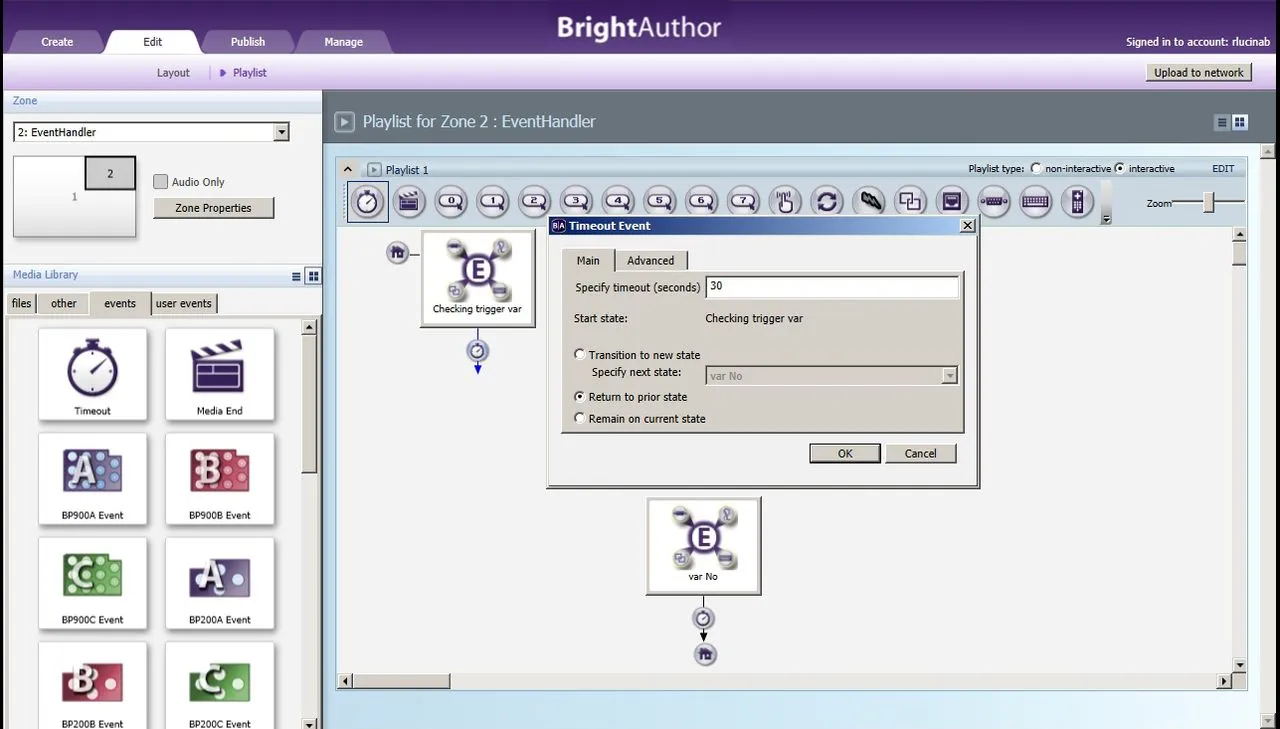Pick the button 0 event toolbar icon
Image resolution: width=1280 pixels, height=729 pixels.
(451, 201)
